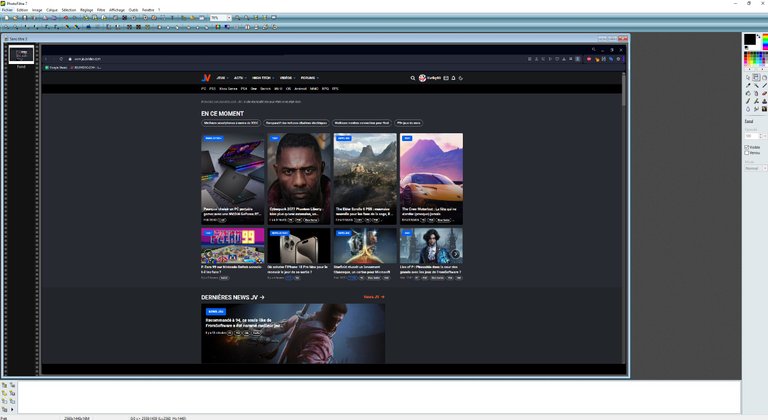Open the Affichage menu
Image resolution: width=768 pixels, height=420 pixels.
(117, 10)
